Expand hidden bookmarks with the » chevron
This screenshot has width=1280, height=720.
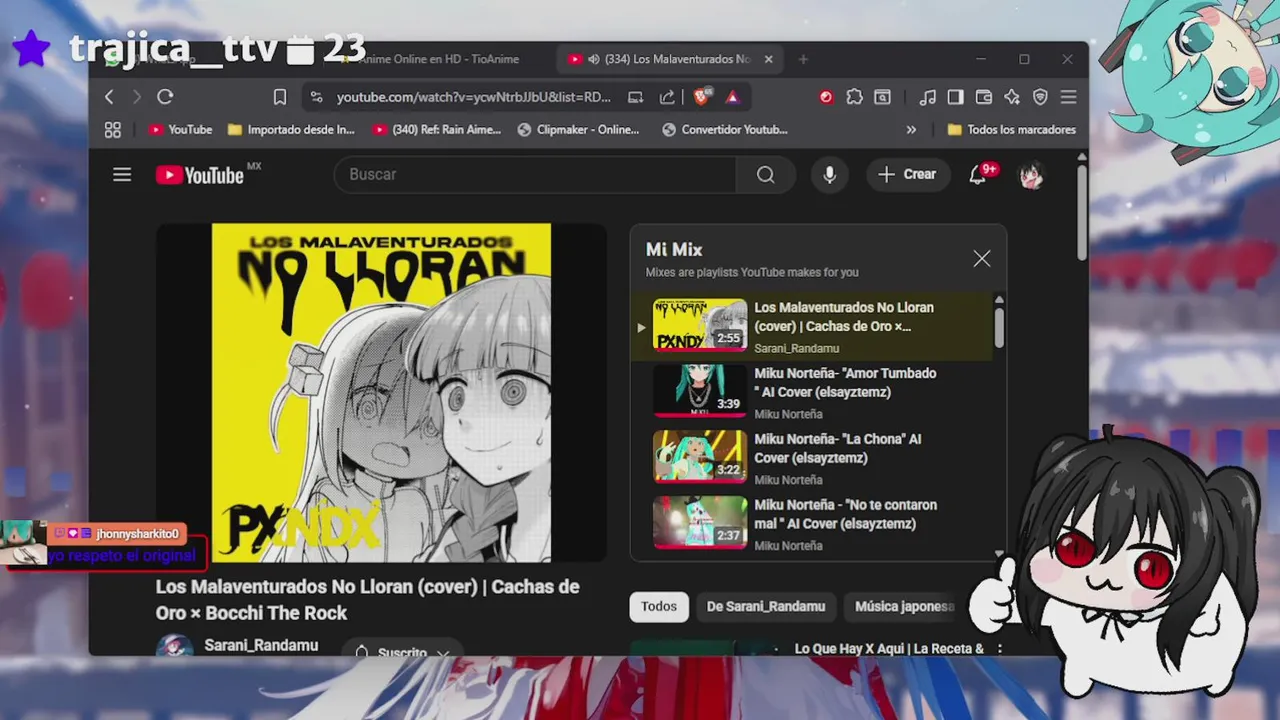(x=911, y=130)
